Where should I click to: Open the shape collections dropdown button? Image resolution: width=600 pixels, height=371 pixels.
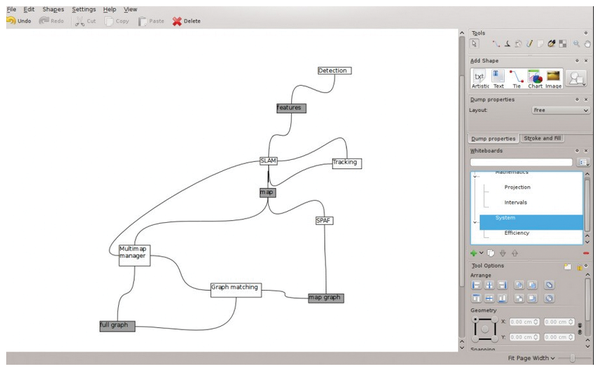click(576, 78)
